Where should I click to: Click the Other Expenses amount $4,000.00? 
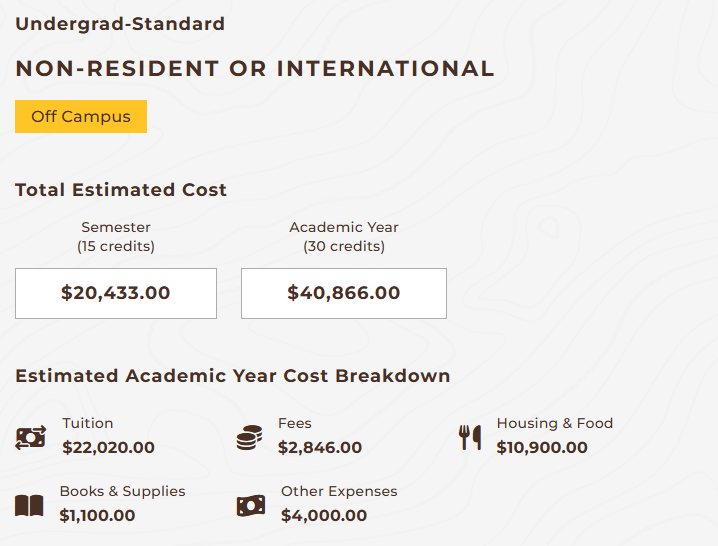click(324, 516)
